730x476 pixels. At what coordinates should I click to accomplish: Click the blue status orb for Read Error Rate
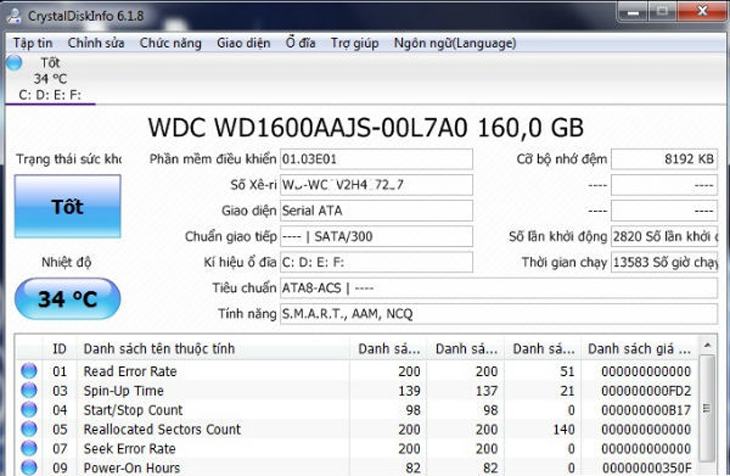click(x=29, y=371)
